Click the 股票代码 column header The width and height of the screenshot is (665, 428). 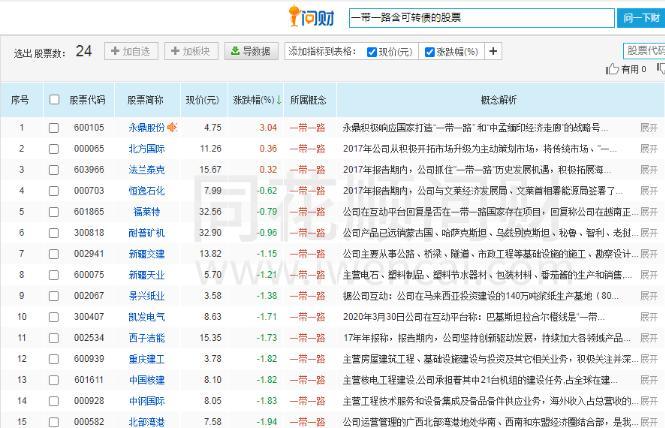[x=87, y=100]
